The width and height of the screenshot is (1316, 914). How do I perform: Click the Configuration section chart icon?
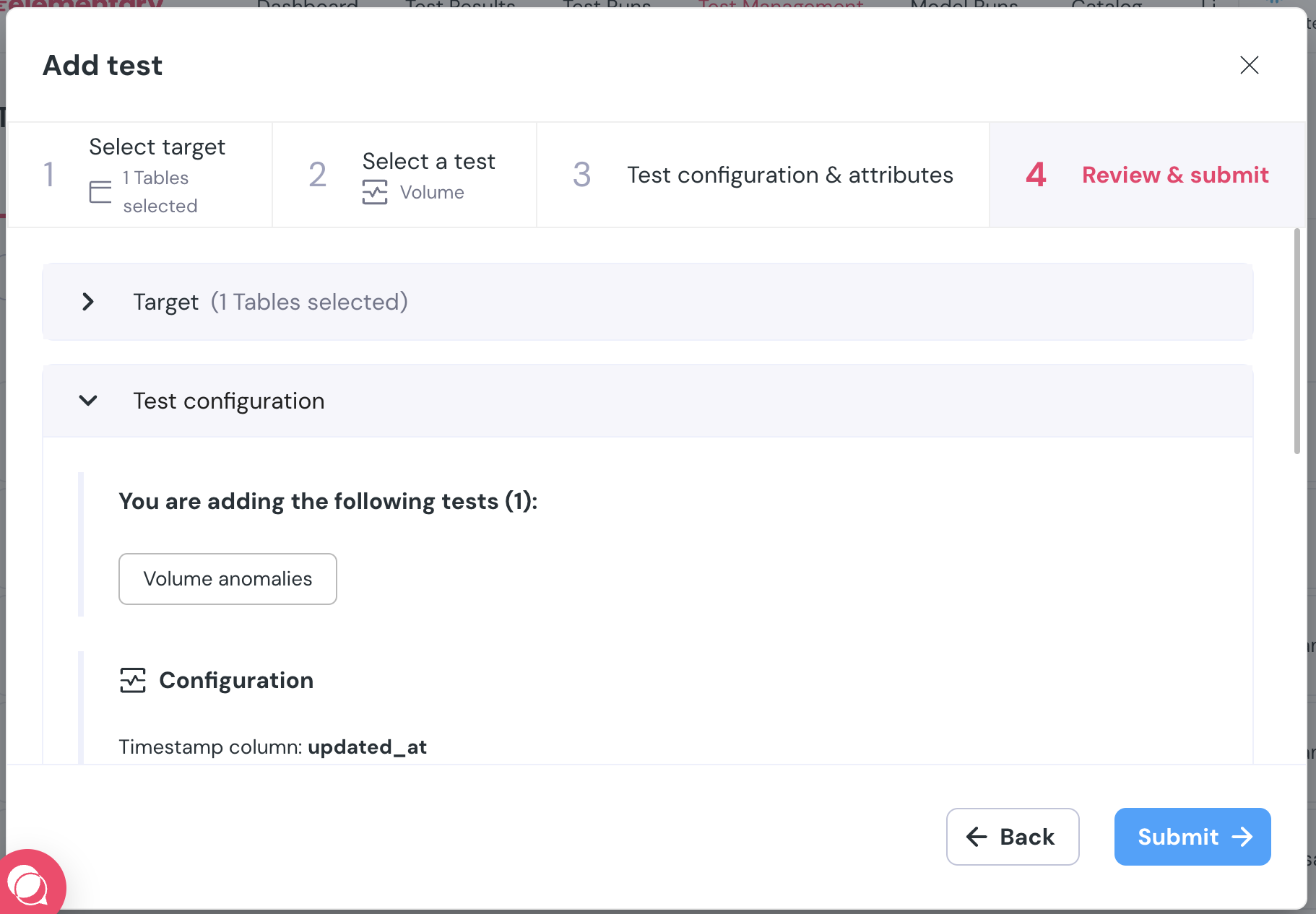133,680
